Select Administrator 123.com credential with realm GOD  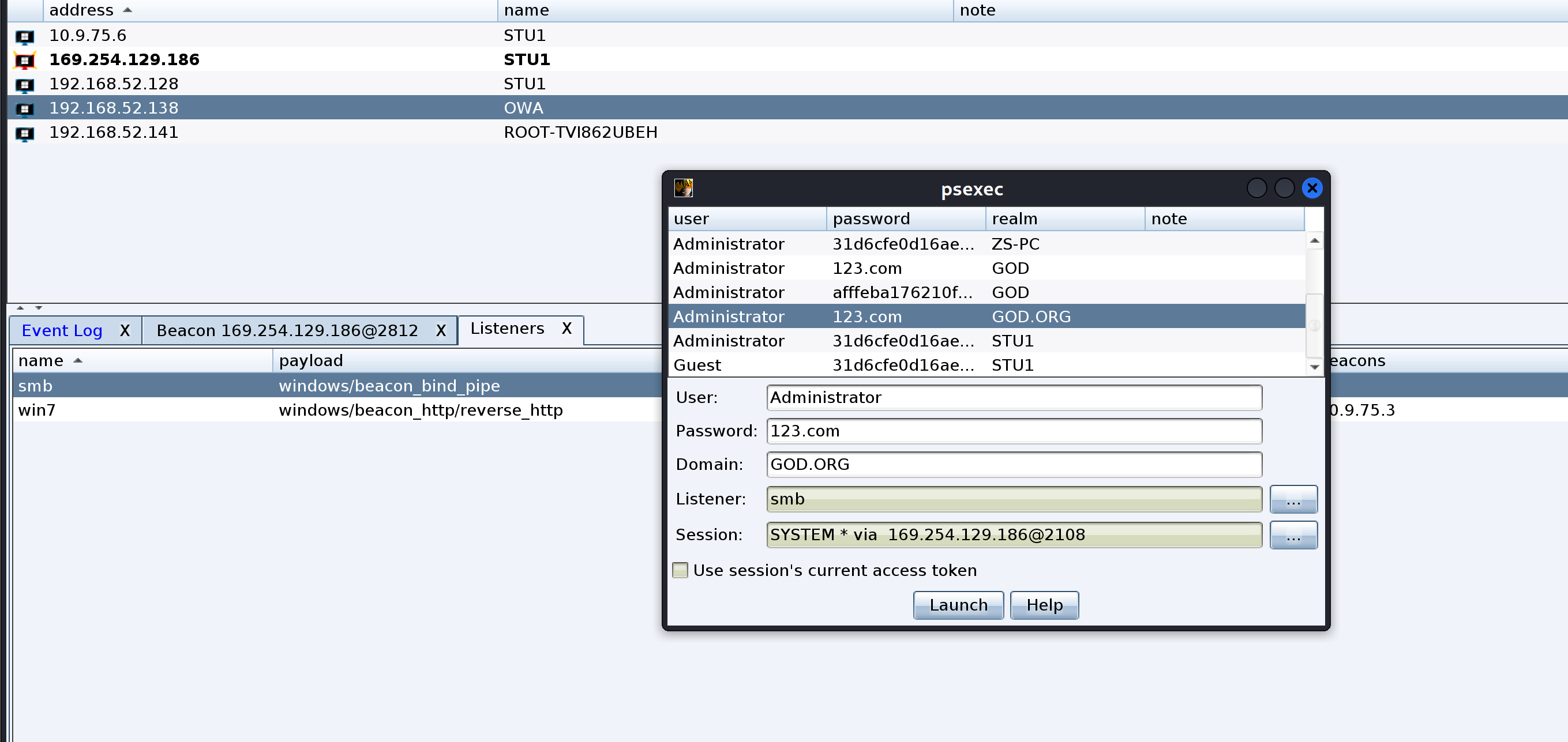(986, 268)
